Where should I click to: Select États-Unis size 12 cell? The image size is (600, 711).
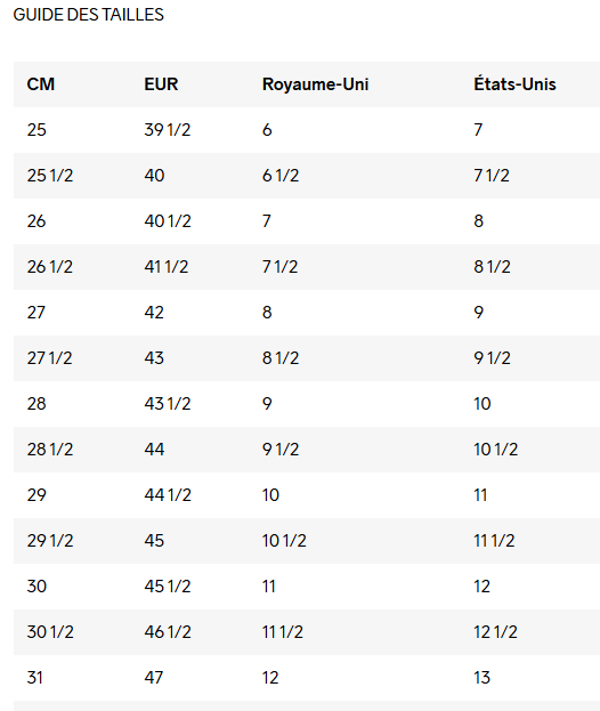pyautogui.click(x=482, y=586)
